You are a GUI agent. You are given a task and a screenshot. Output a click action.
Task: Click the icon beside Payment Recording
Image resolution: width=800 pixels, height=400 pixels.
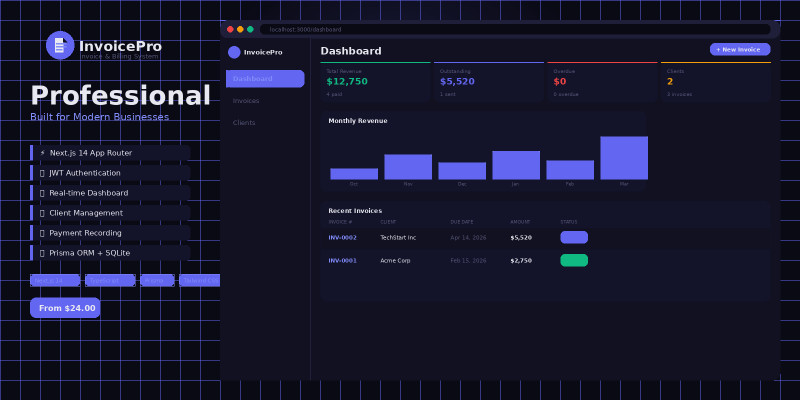(x=42, y=233)
